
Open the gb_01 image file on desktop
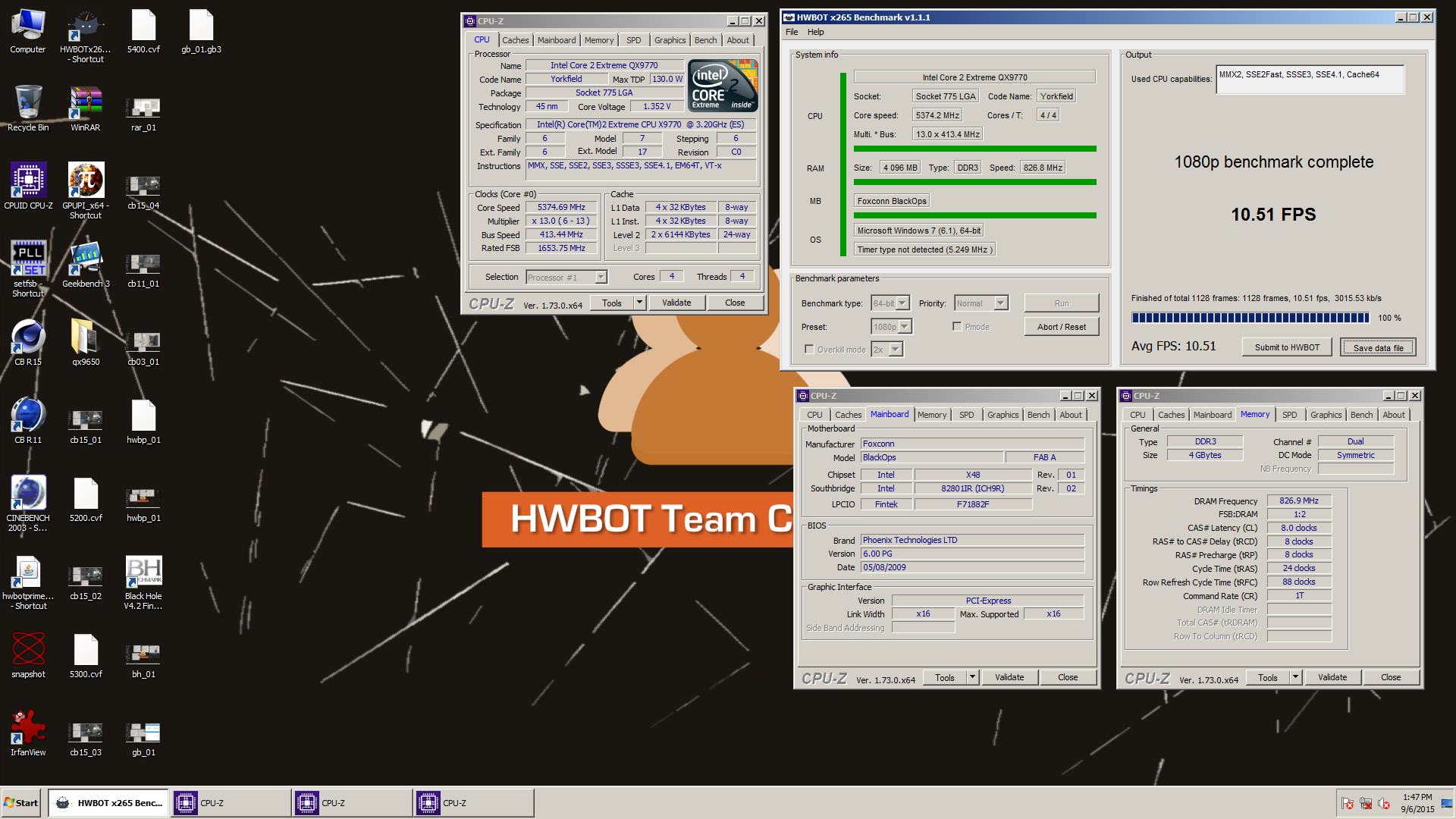tap(143, 738)
